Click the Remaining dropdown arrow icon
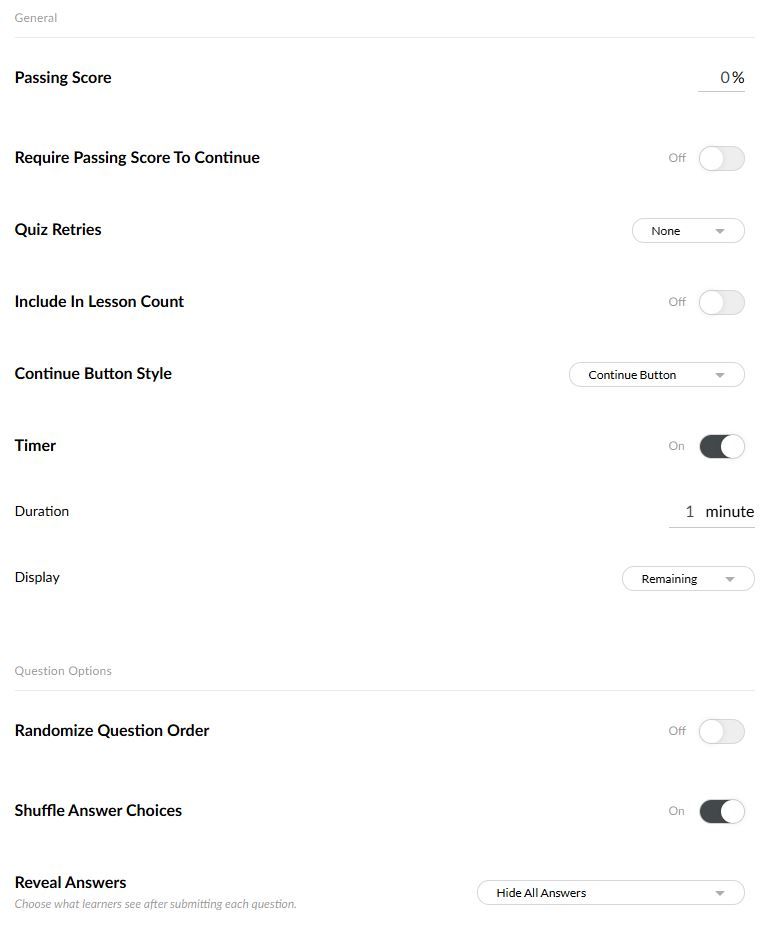This screenshot has height=937, width=775. pos(730,579)
